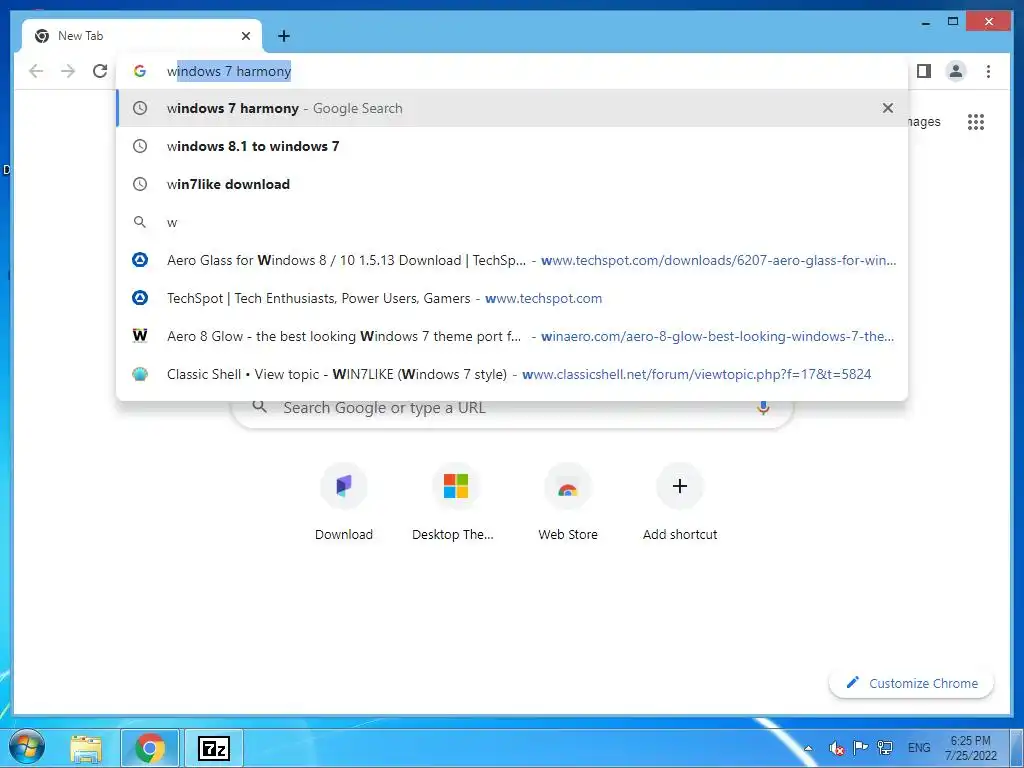Click the Chrome taskbar icon
Viewport: 1024px width, 768px height.
[150, 748]
